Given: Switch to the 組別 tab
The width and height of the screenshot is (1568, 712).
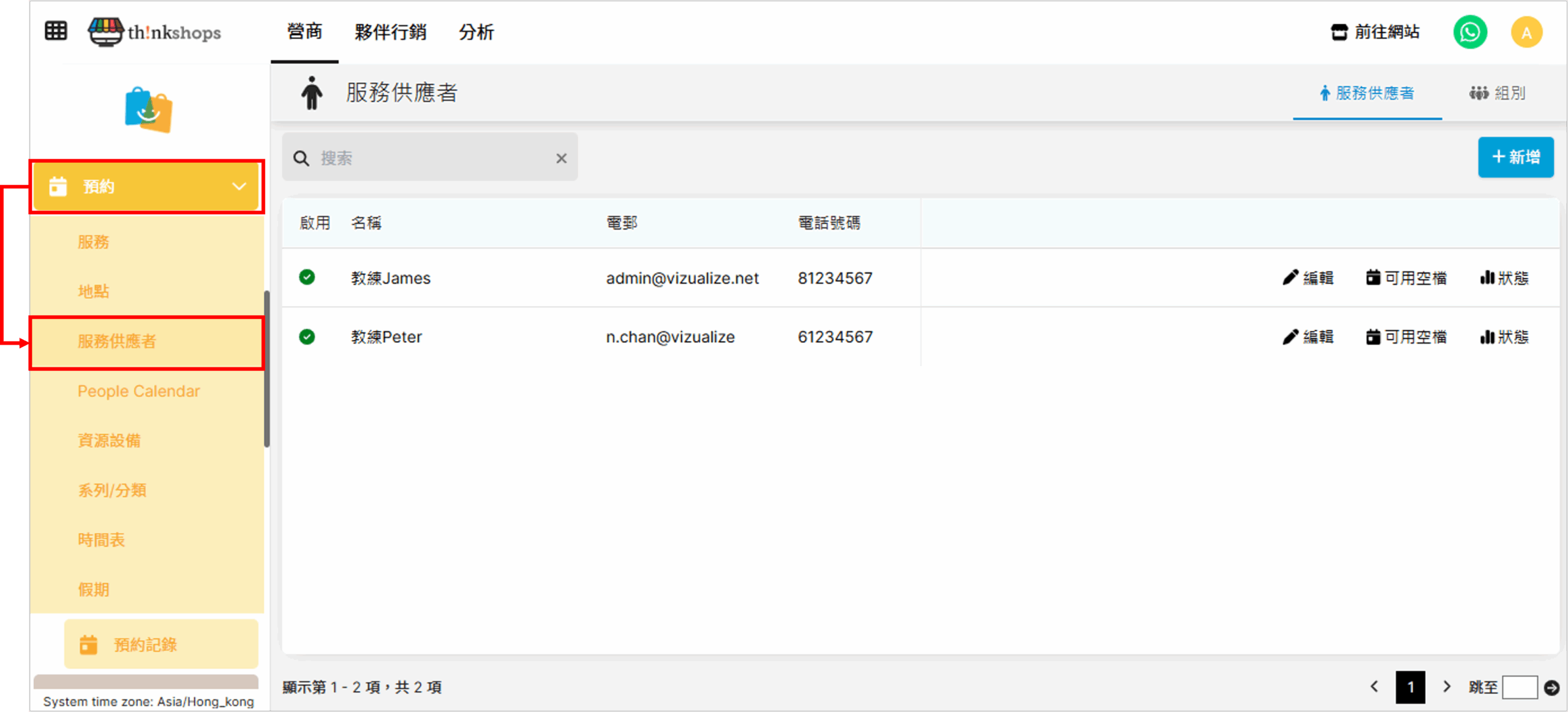Looking at the screenshot, I should click(x=1497, y=93).
